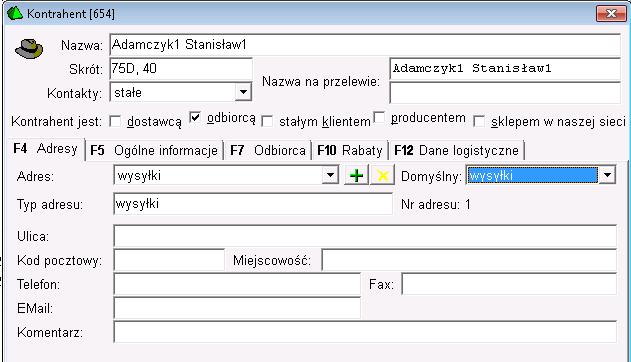Click the Komentarz input field
This screenshot has height=362, width=631.
click(x=365, y=332)
